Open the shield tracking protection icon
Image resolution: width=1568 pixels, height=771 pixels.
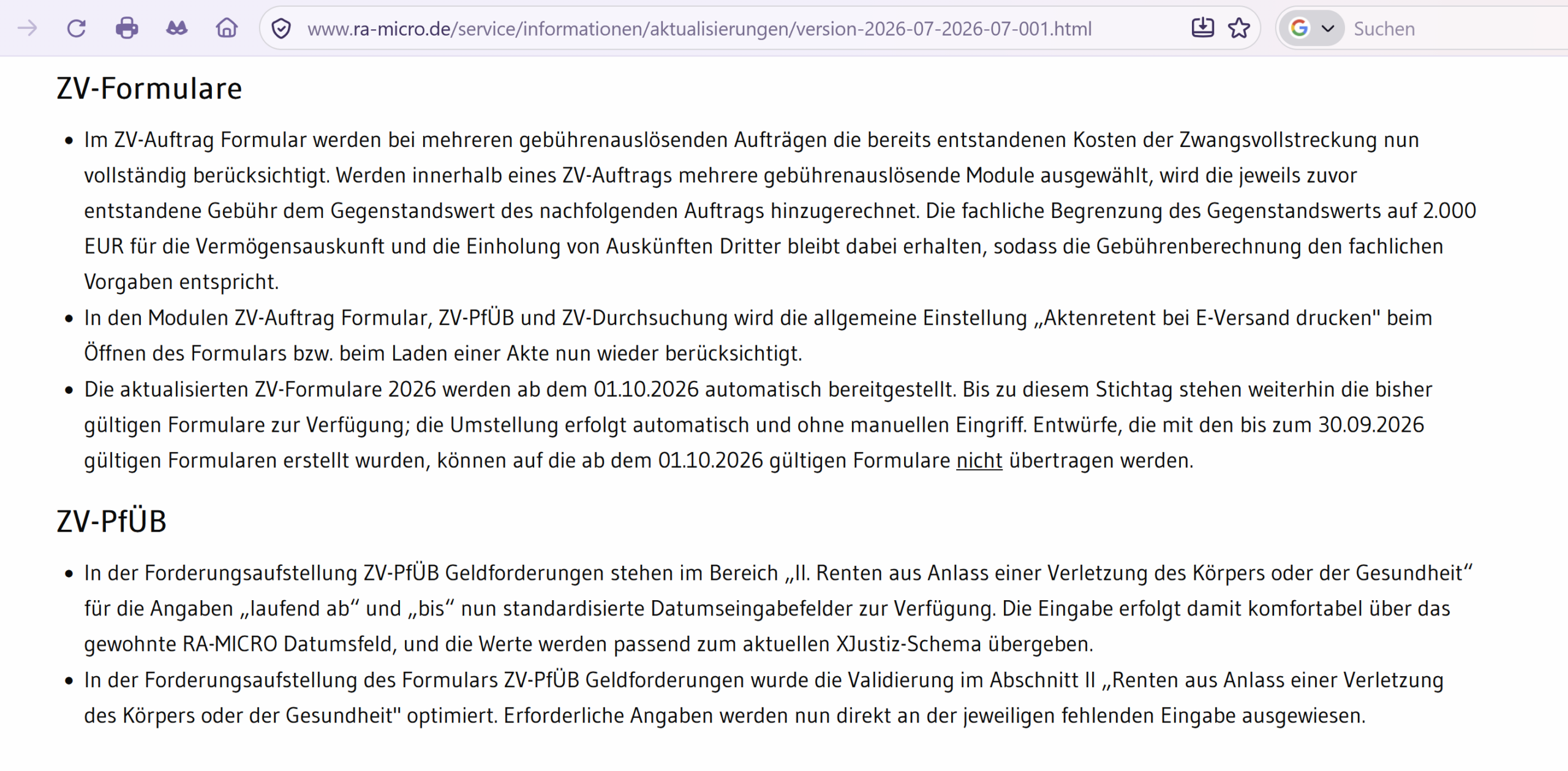click(281, 29)
